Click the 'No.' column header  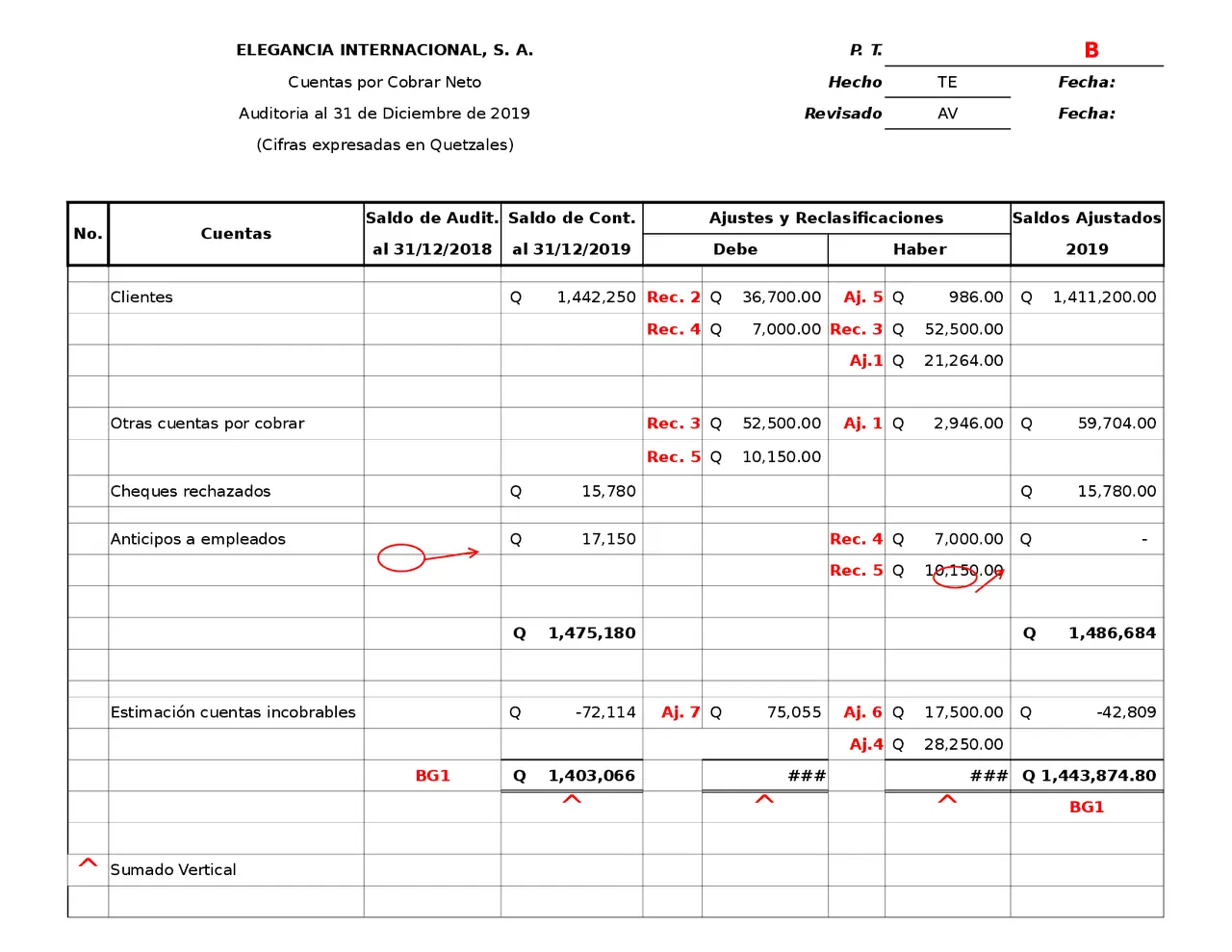coord(88,234)
